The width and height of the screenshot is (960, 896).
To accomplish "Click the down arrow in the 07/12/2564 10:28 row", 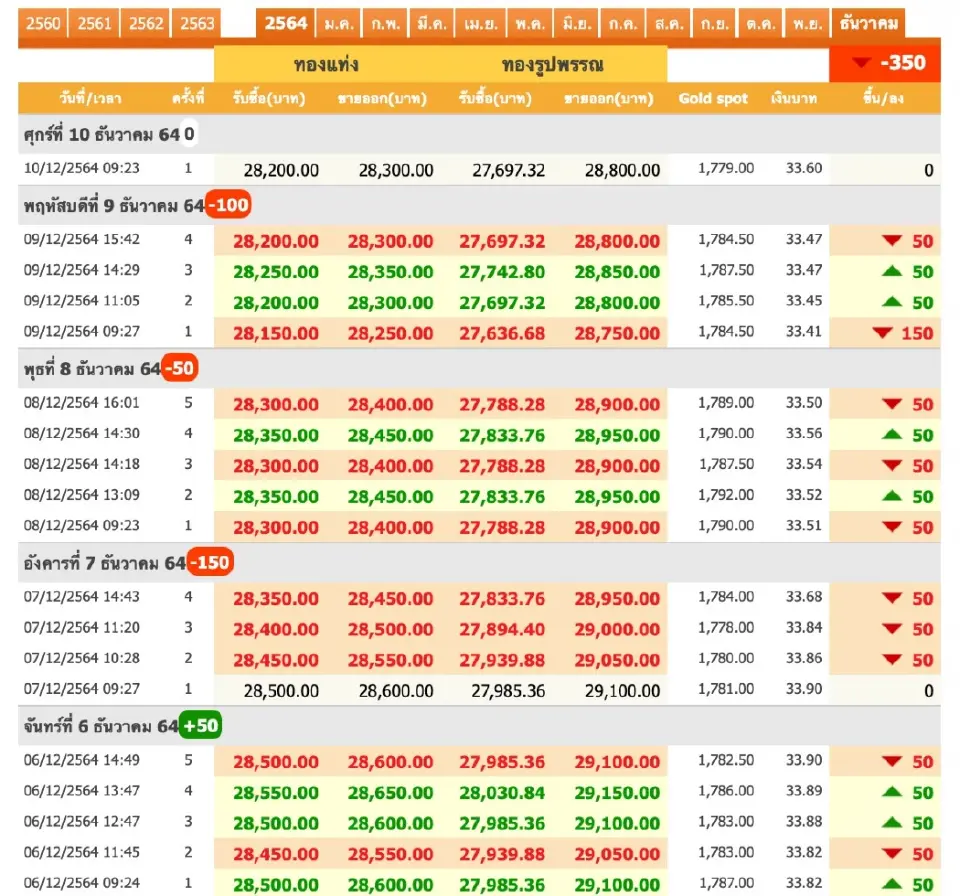I will 892,660.
